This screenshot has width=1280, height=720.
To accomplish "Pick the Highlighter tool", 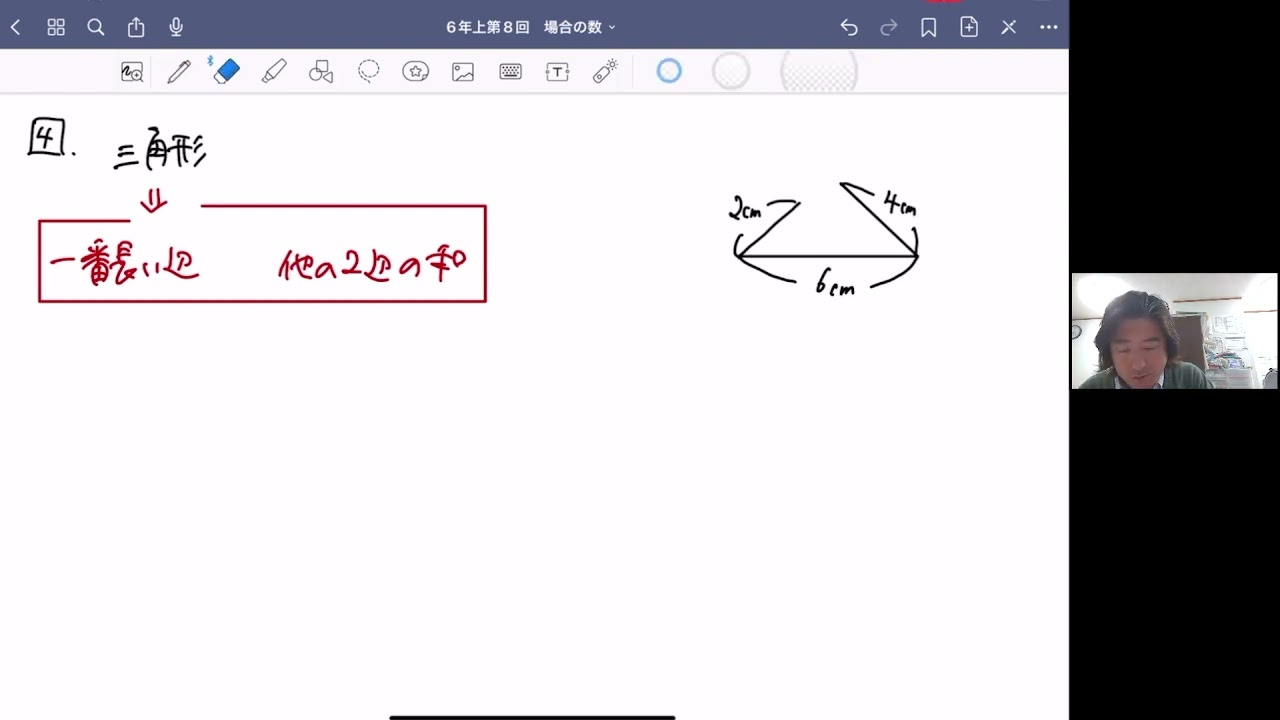I will click(x=275, y=71).
